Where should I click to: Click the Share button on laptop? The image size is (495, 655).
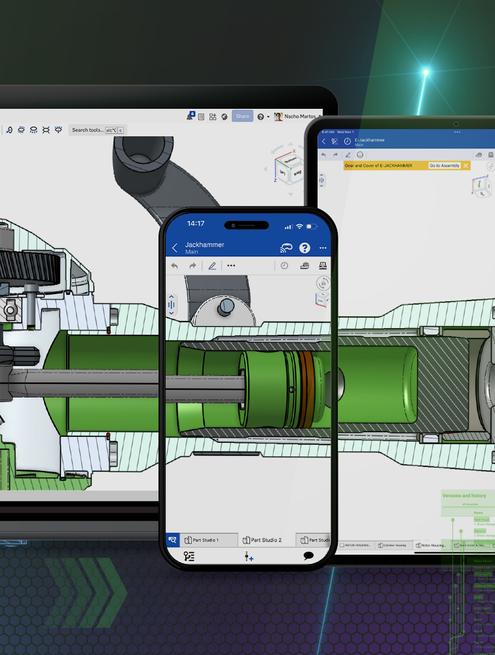coord(243,116)
